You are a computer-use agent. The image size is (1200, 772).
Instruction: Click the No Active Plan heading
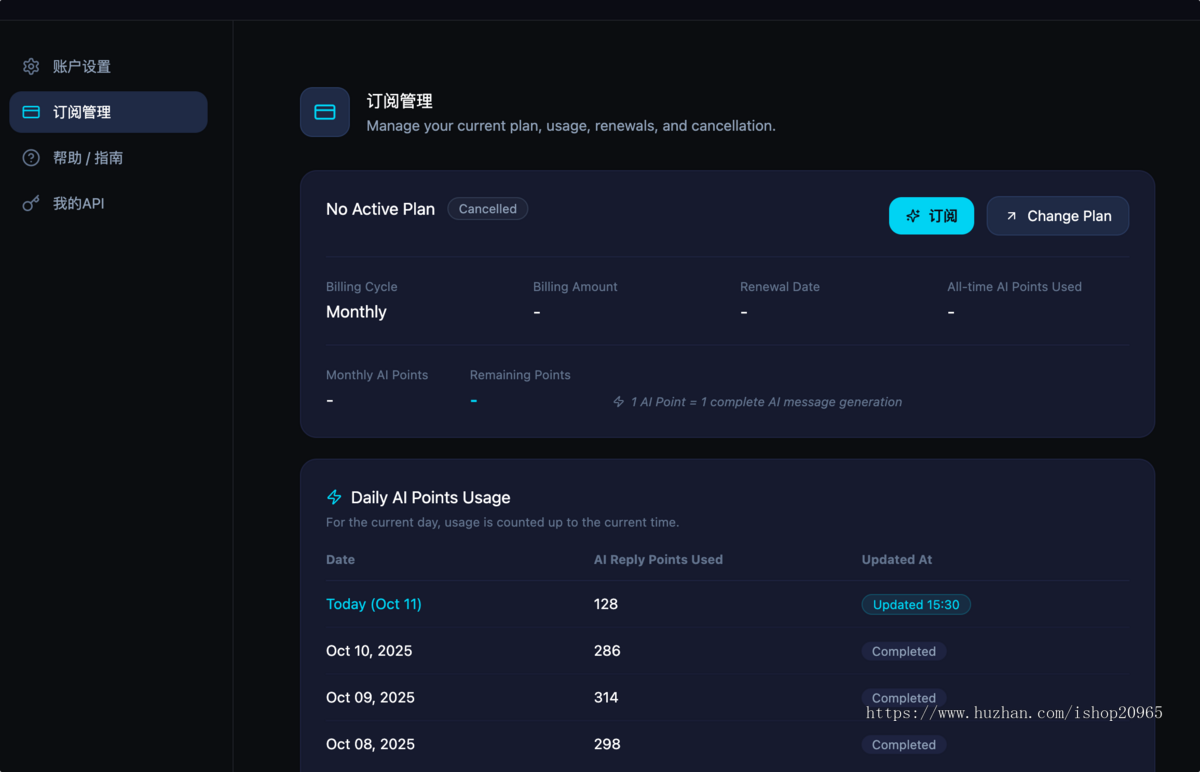click(x=380, y=209)
